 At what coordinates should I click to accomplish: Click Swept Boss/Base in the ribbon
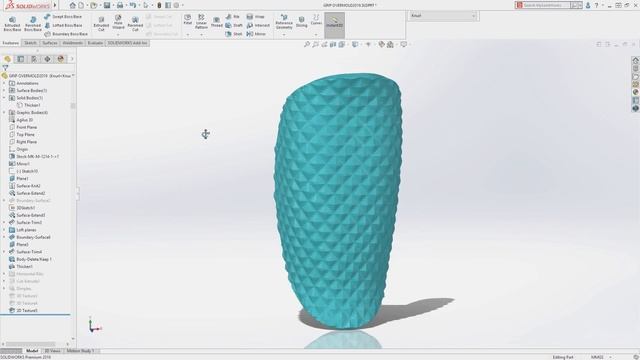(x=63, y=17)
